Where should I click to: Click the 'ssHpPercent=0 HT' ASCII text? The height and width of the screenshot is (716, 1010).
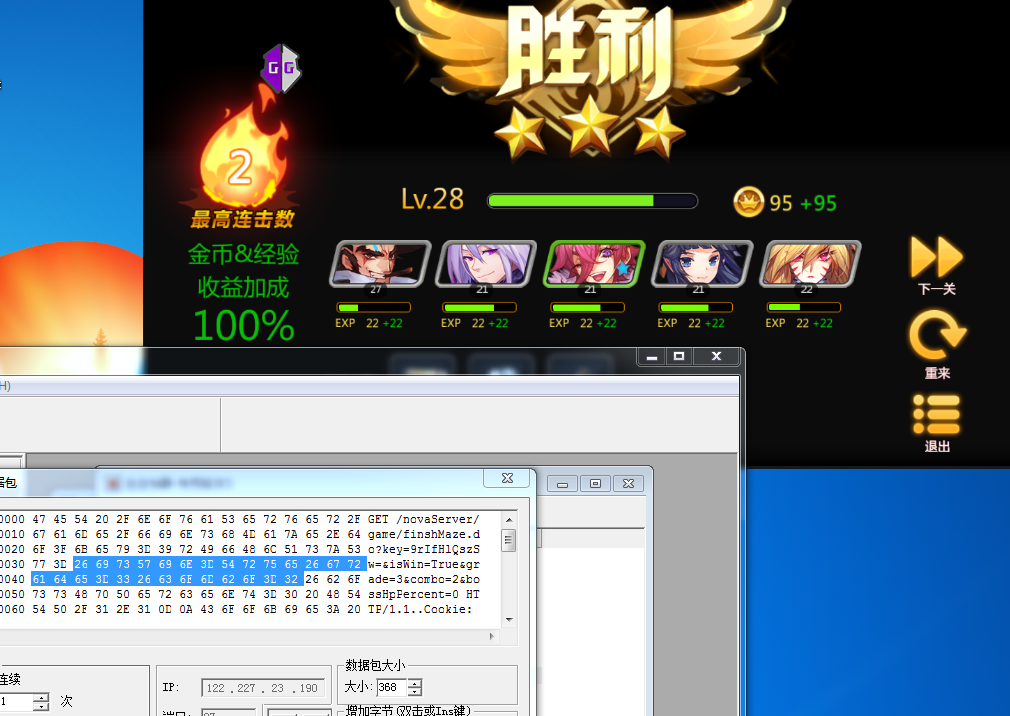[424, 594]
